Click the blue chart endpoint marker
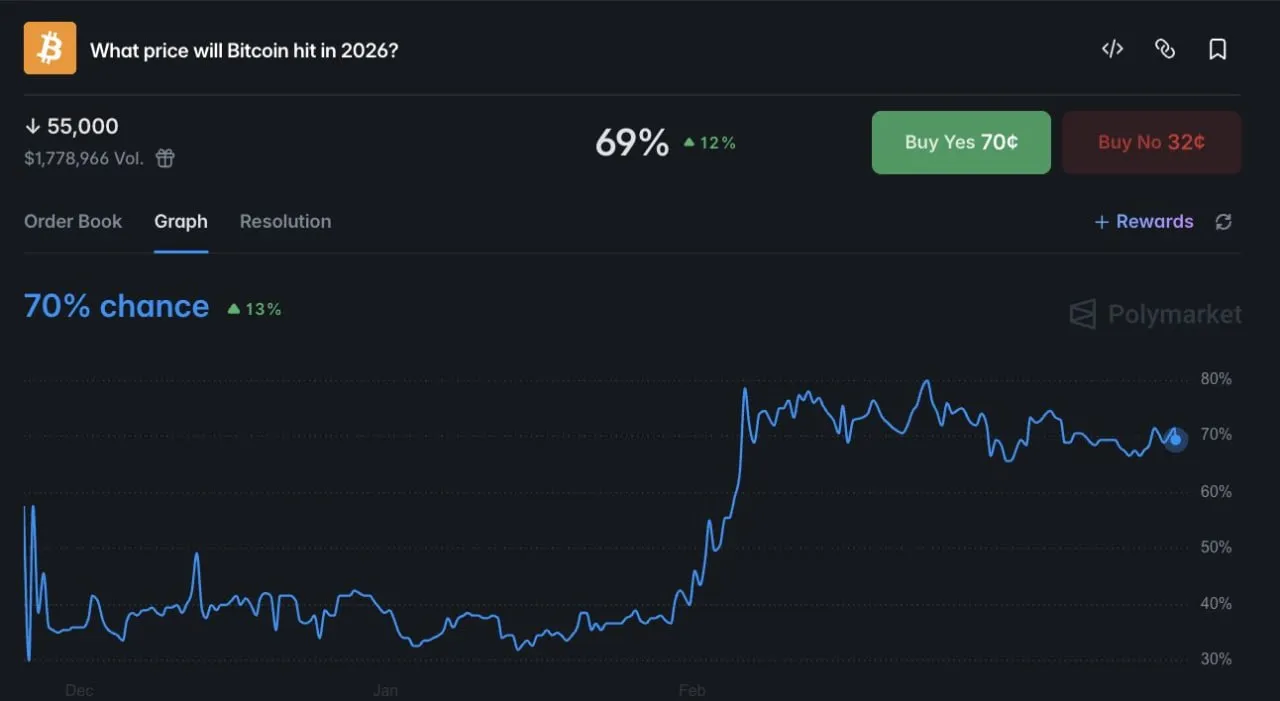Image resolution: width=1280 pixels, height=701 pixels. [x=1174, y=440]
